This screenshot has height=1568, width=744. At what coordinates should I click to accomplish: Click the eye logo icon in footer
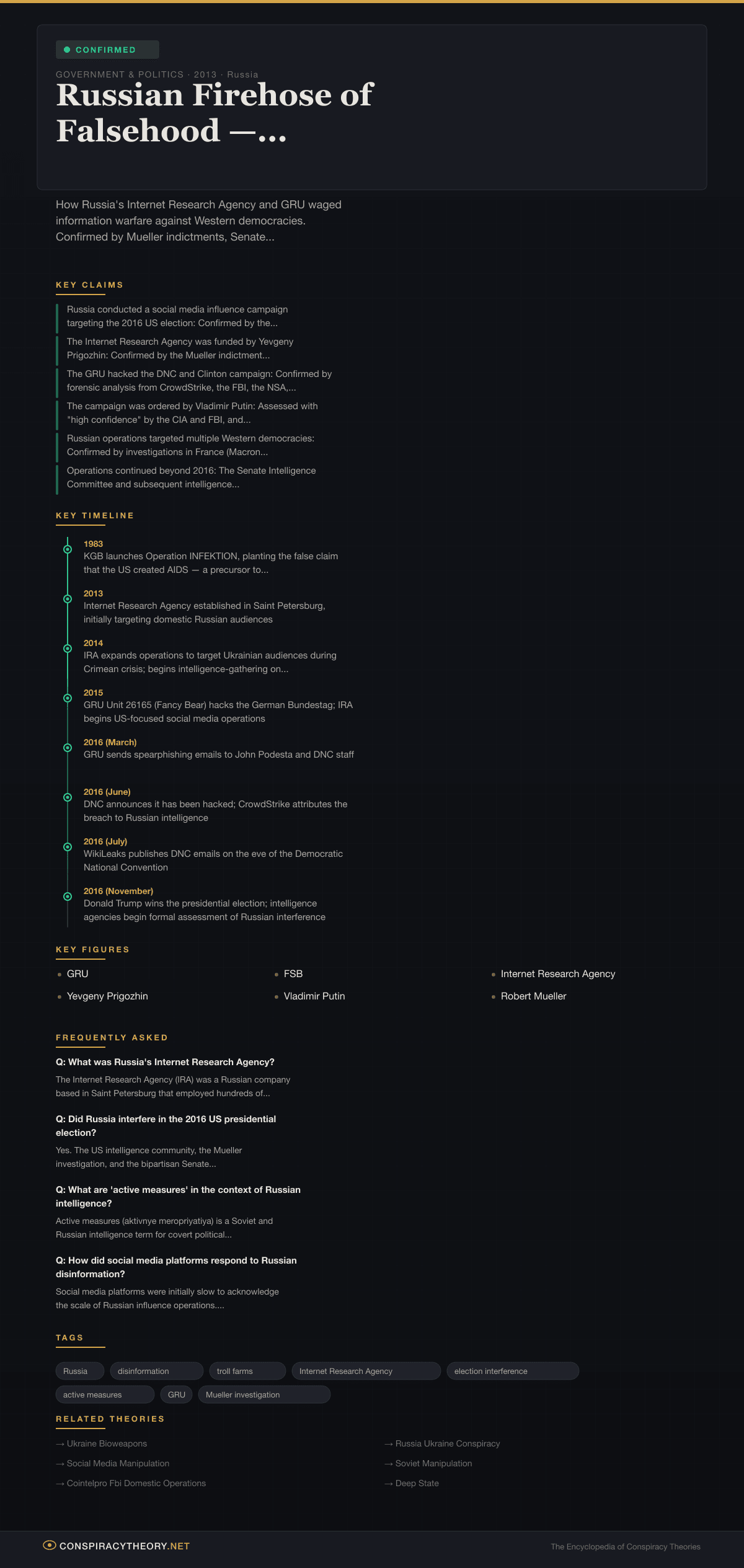coord(49,1545)
